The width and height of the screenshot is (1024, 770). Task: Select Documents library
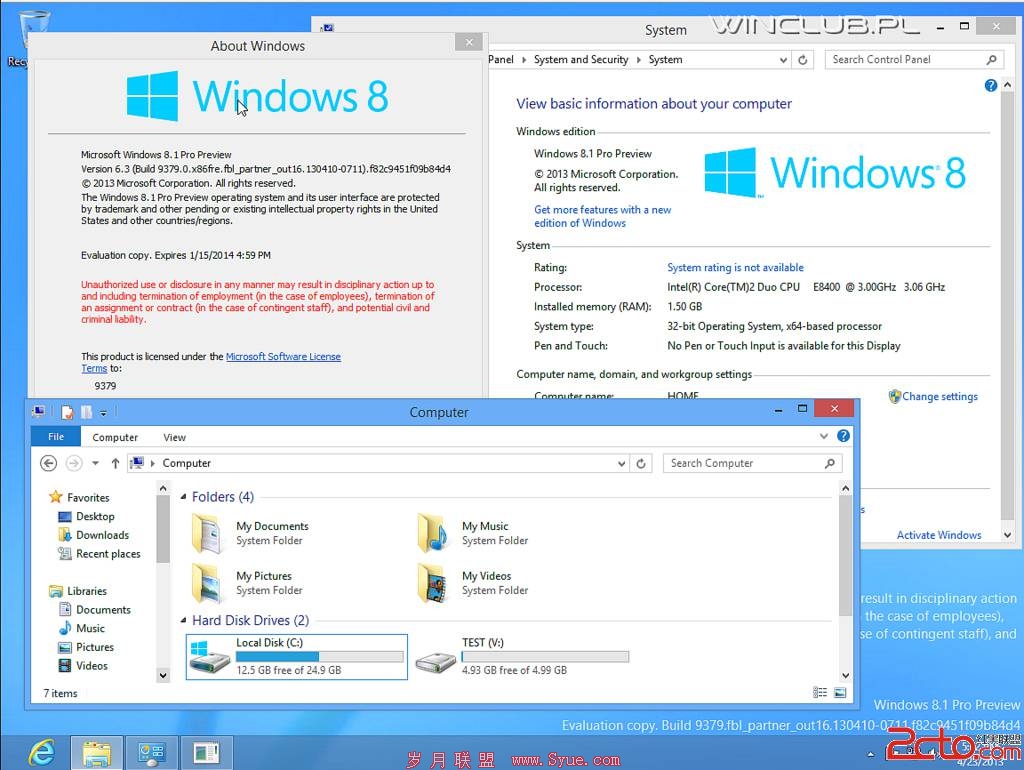pos(103,609)
